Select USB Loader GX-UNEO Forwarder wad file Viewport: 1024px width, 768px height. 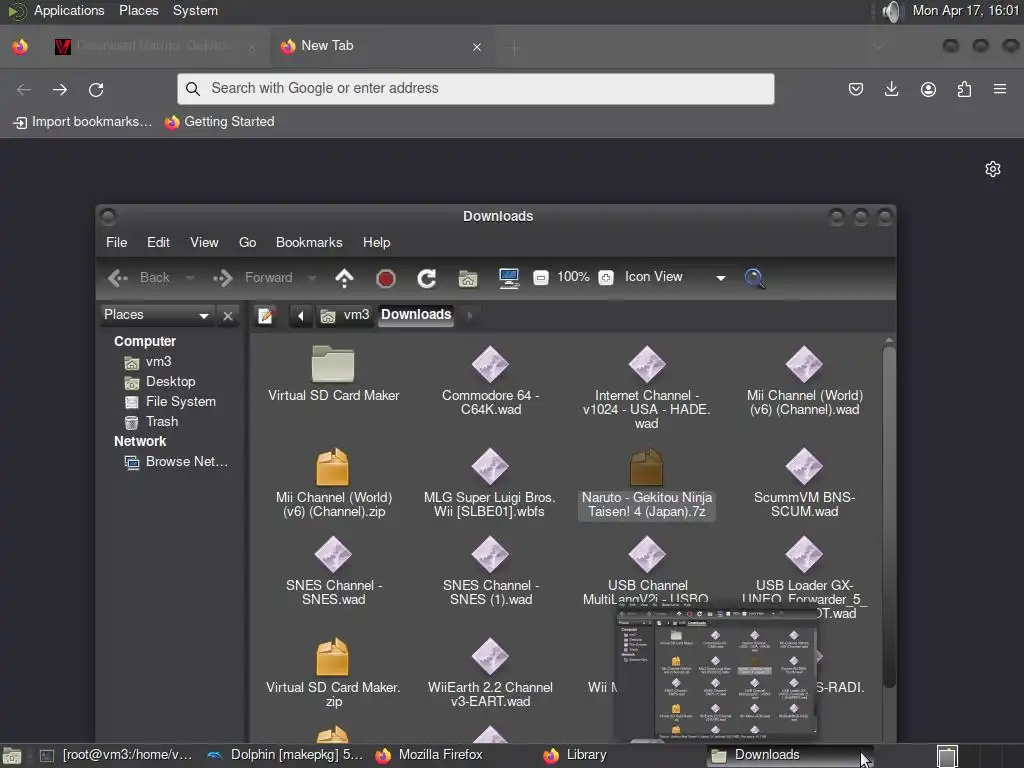point(805,575)
